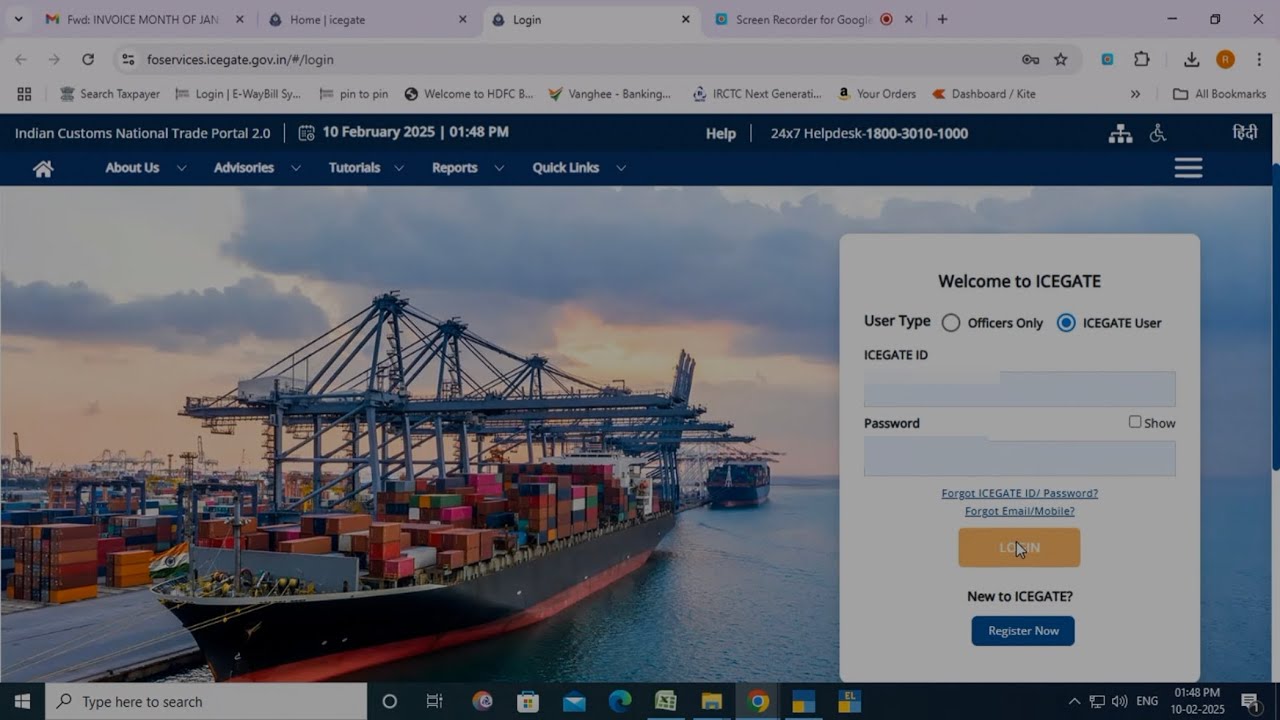Click Forgot ICEGATE ID/ Password link
The image size is (1280, 720).
coord(1019,493)
